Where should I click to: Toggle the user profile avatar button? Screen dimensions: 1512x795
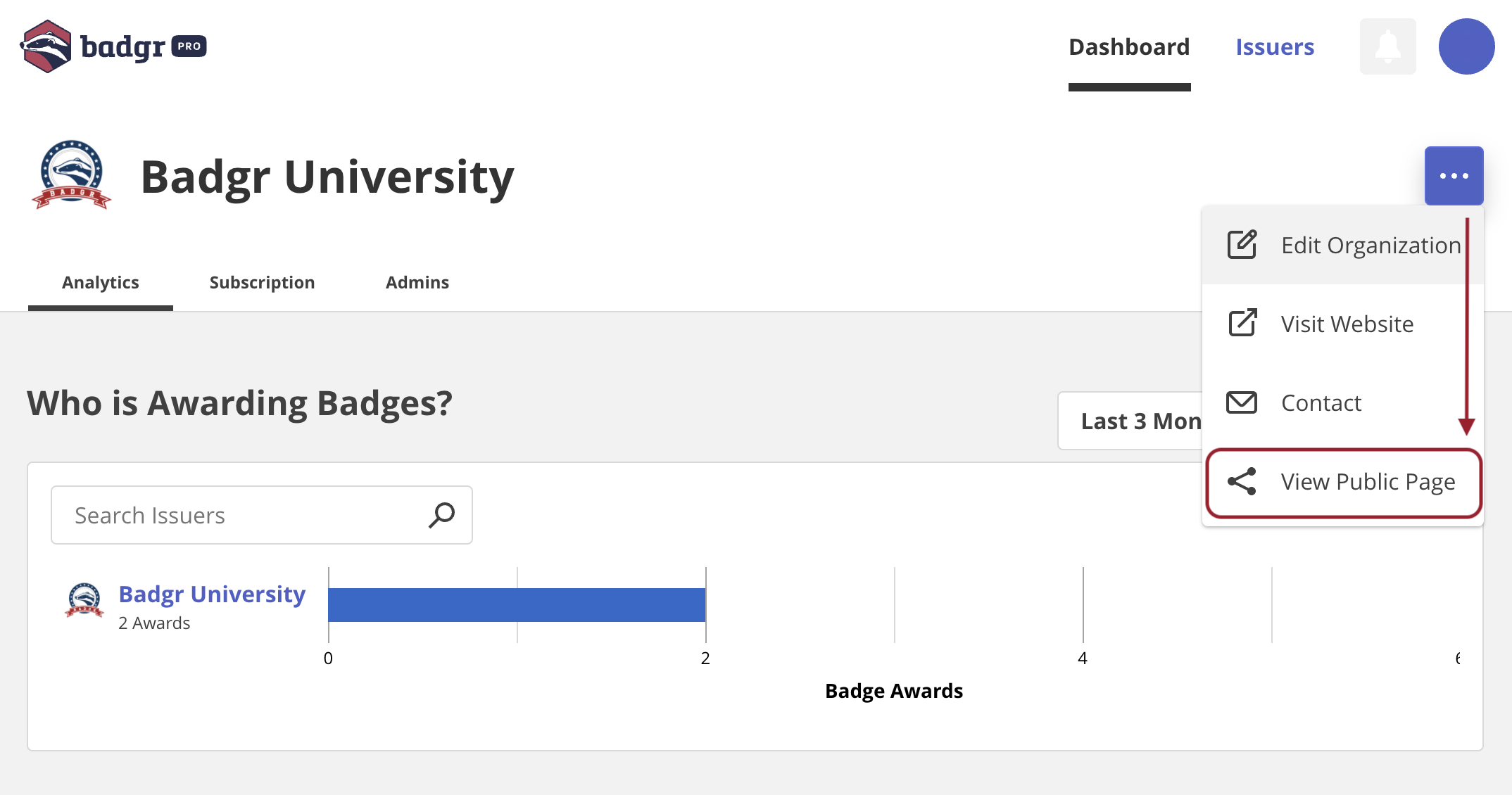click(x=1466, y=46)
